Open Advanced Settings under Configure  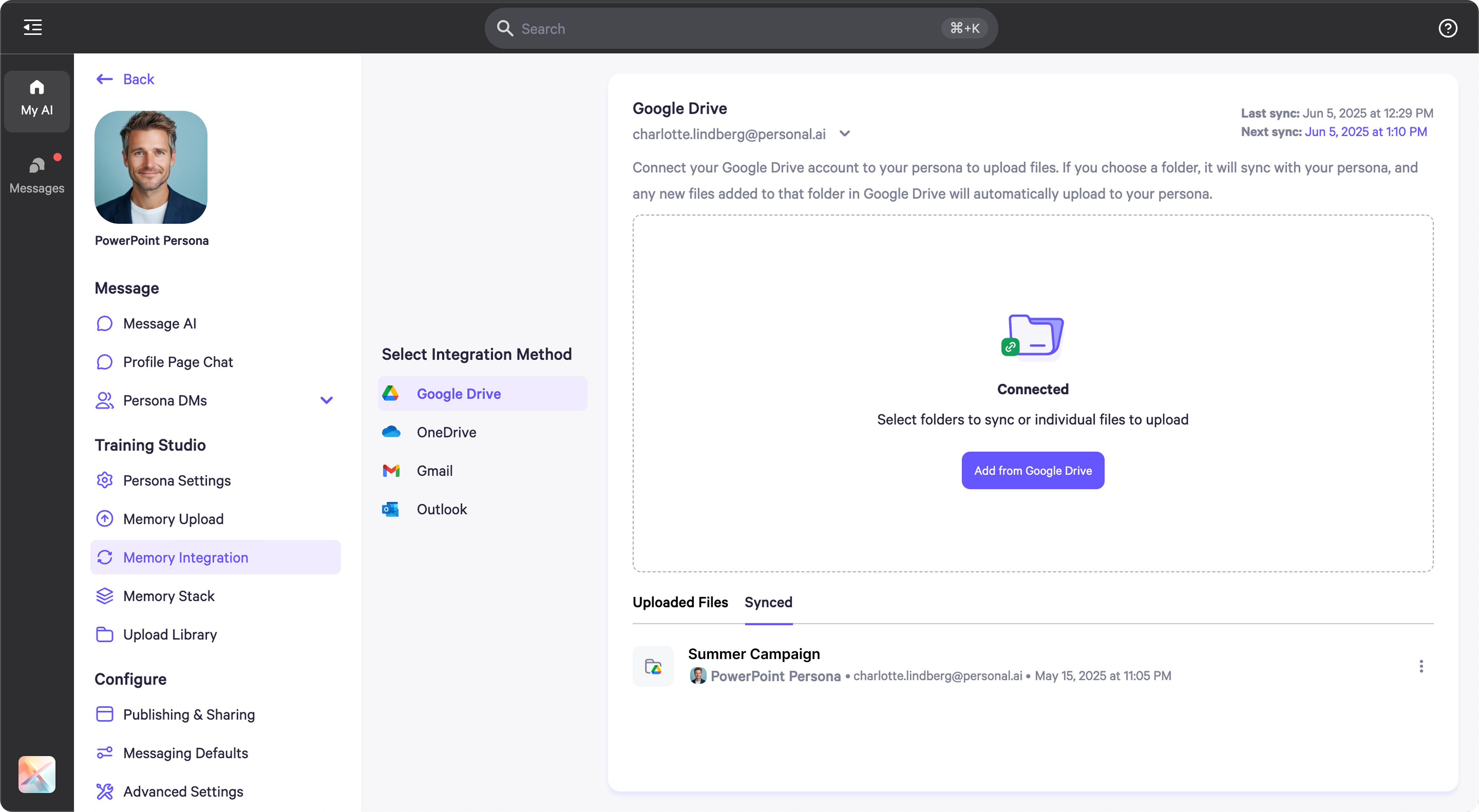pos(183,791)
